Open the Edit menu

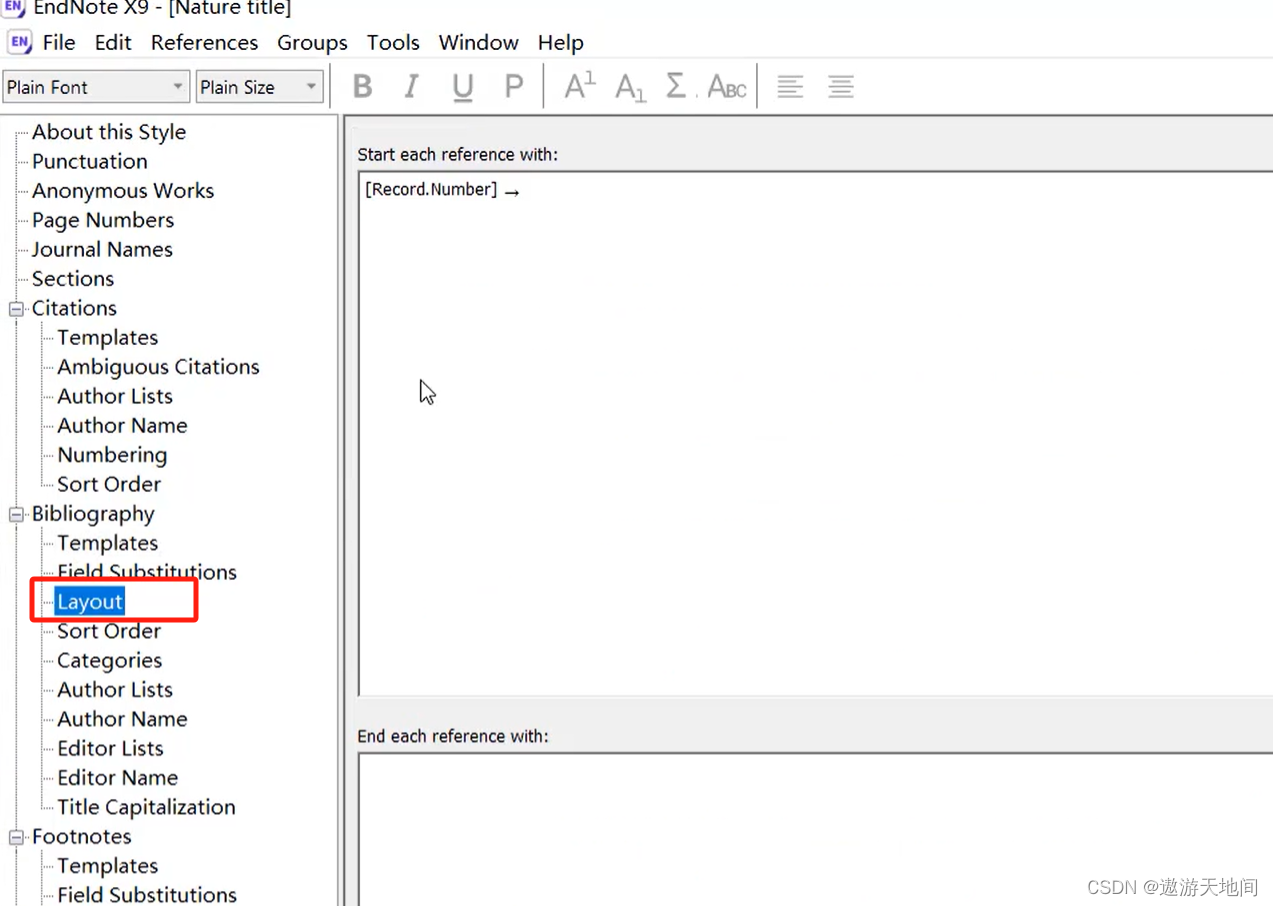coord(113,43)
